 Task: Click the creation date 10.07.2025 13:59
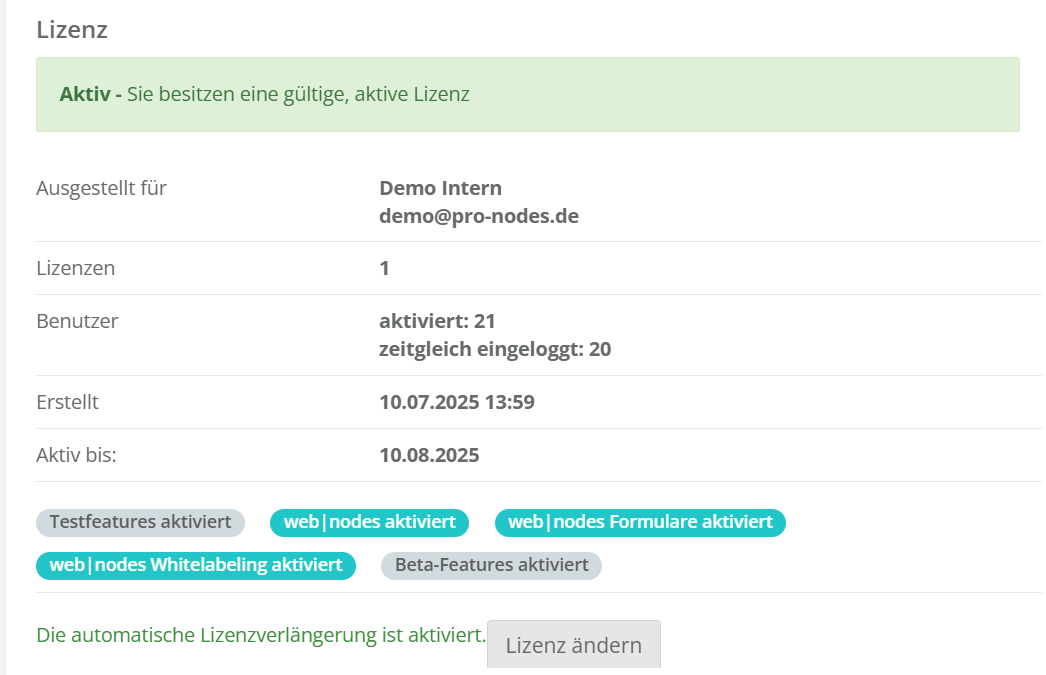(457, 402)
